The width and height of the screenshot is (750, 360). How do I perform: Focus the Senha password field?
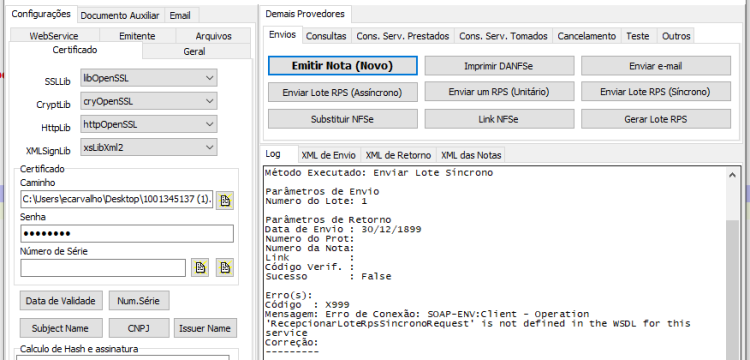(127, 234)
